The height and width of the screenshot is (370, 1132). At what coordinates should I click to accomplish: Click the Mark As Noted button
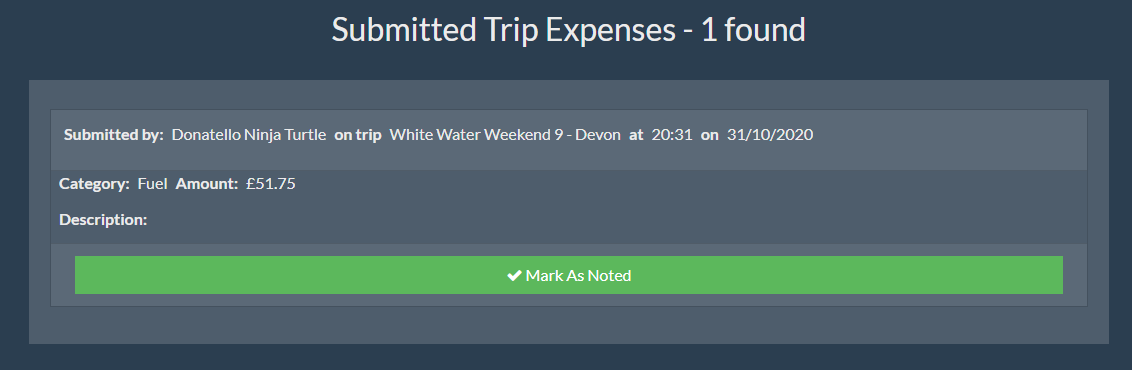point(569,275)
